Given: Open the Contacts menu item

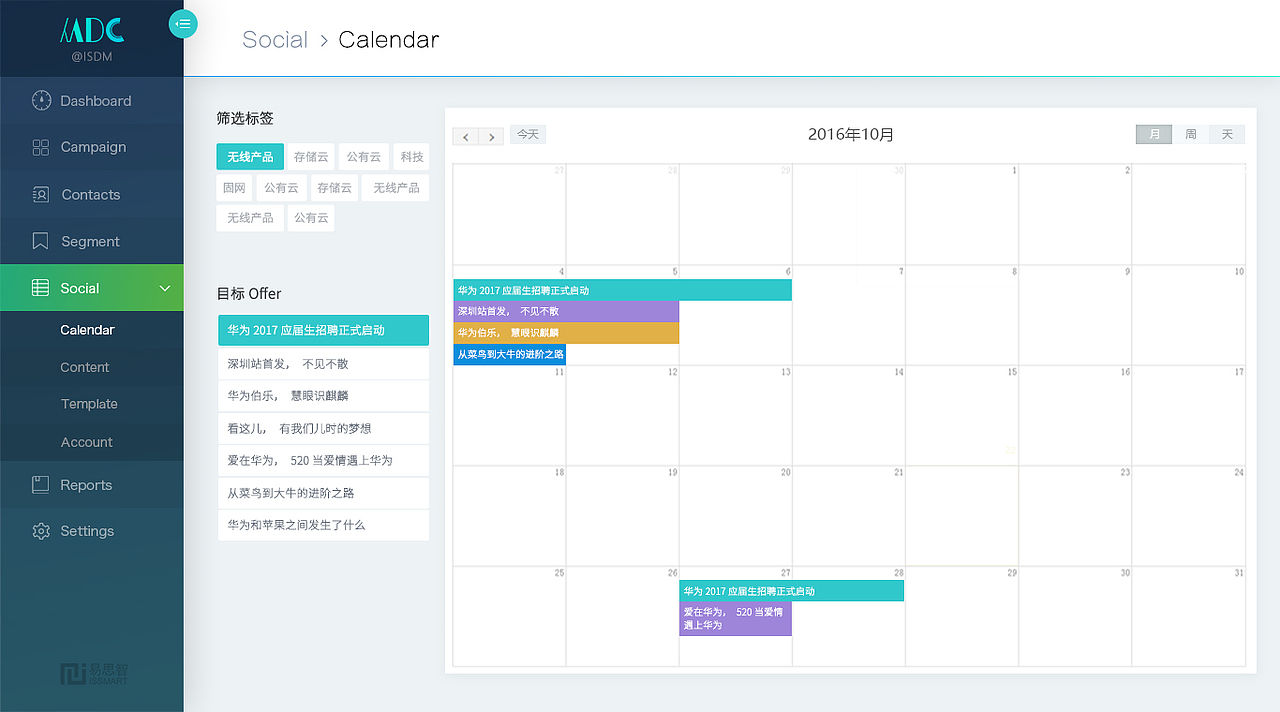Looking at the screenshot, I should click(92, 194).
